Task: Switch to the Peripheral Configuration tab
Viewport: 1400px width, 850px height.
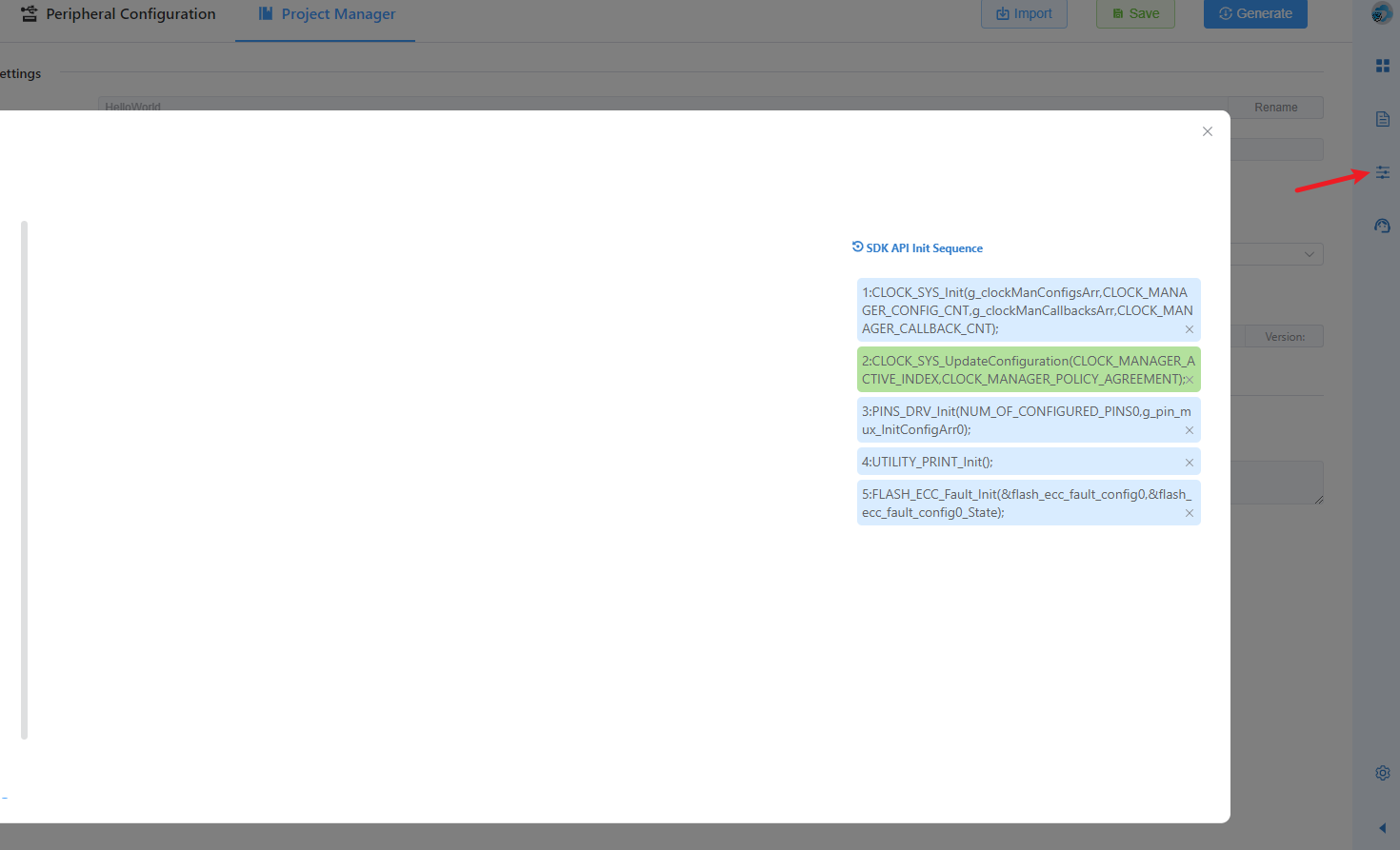Action: coord(119,14)
